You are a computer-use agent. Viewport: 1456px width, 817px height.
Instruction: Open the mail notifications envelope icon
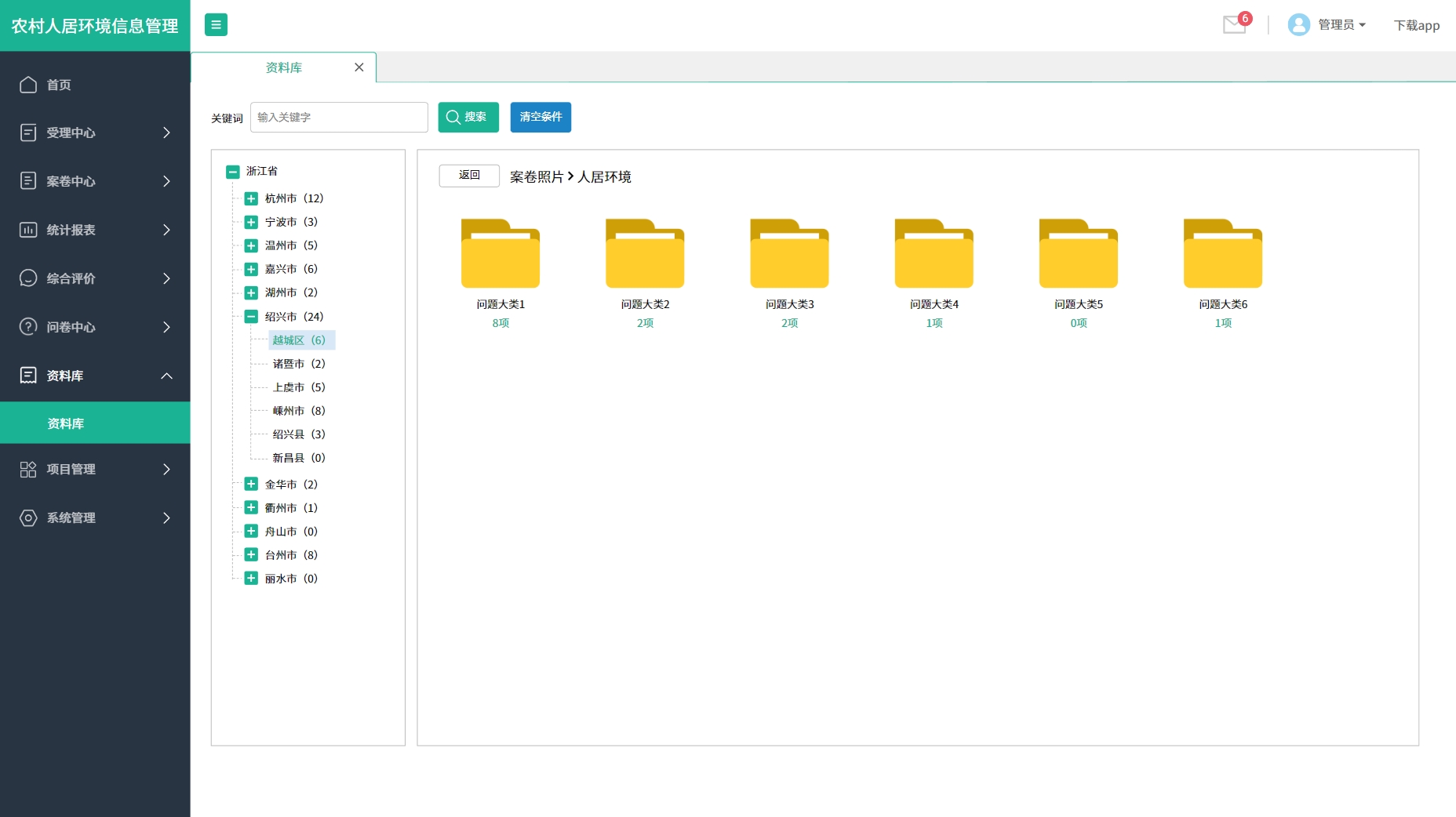pyautogui.click(x=1234, y=25)
